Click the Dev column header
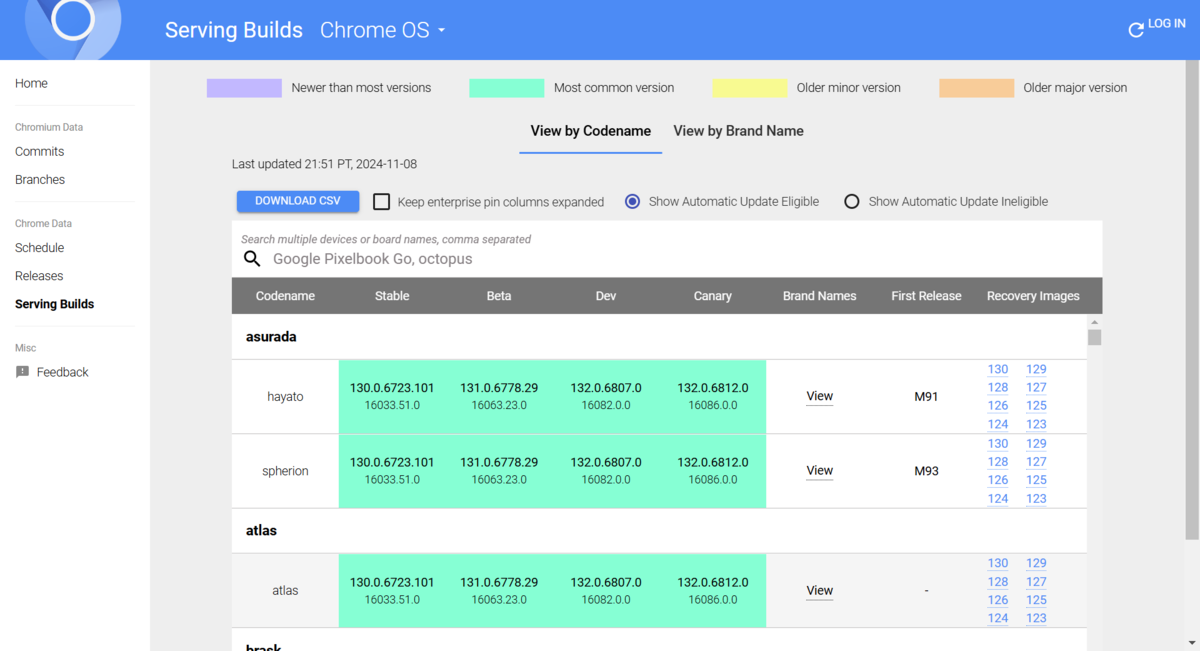The width and height of the screenshot is (1200, 651). 606,296
